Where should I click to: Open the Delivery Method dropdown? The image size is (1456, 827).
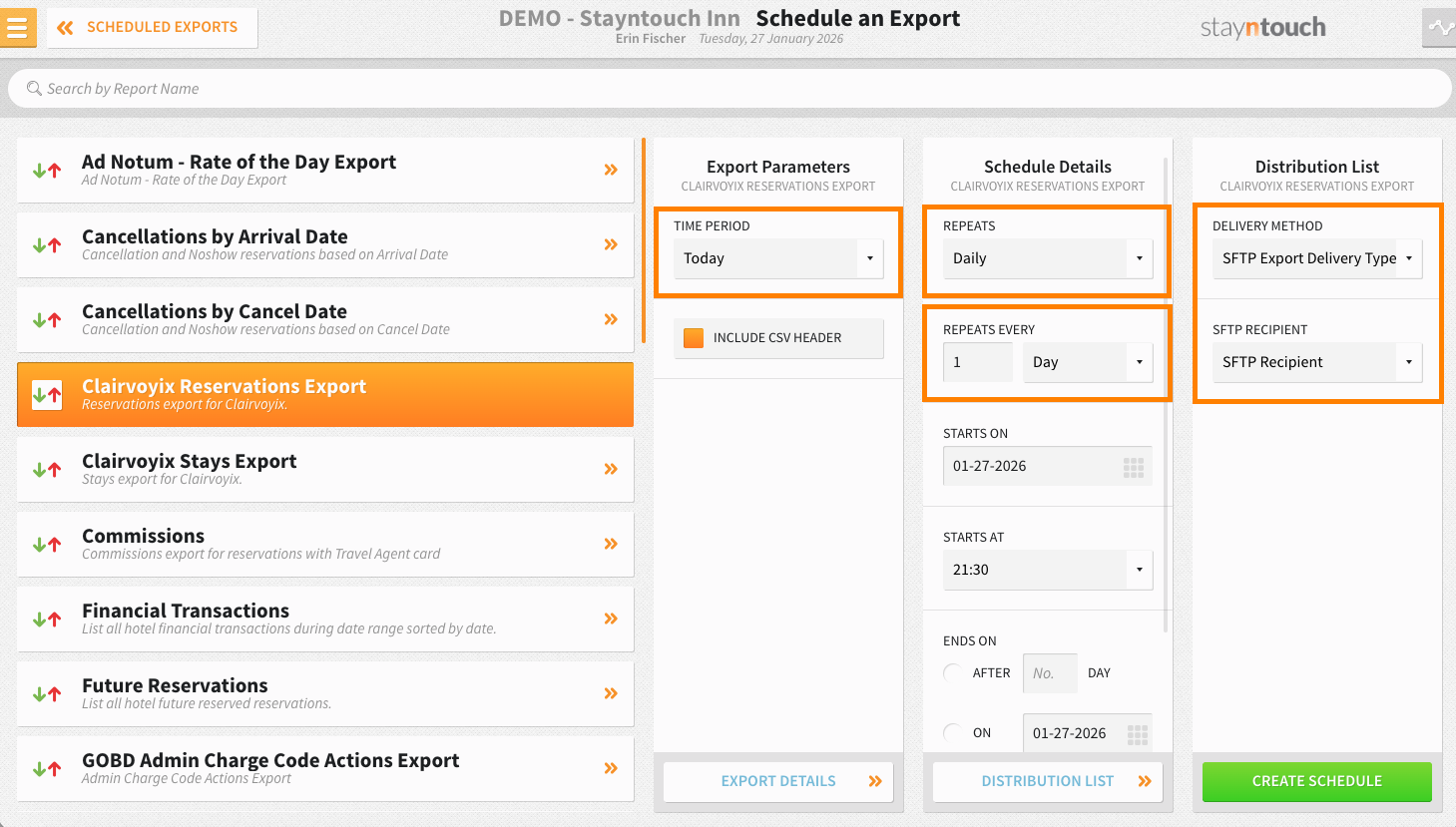tap(1317, 258)
